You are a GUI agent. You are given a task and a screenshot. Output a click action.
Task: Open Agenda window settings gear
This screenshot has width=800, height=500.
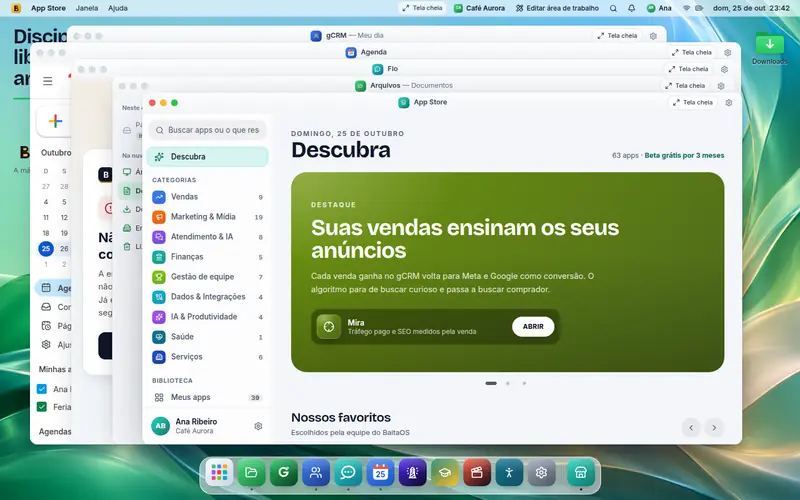[728, 53]
